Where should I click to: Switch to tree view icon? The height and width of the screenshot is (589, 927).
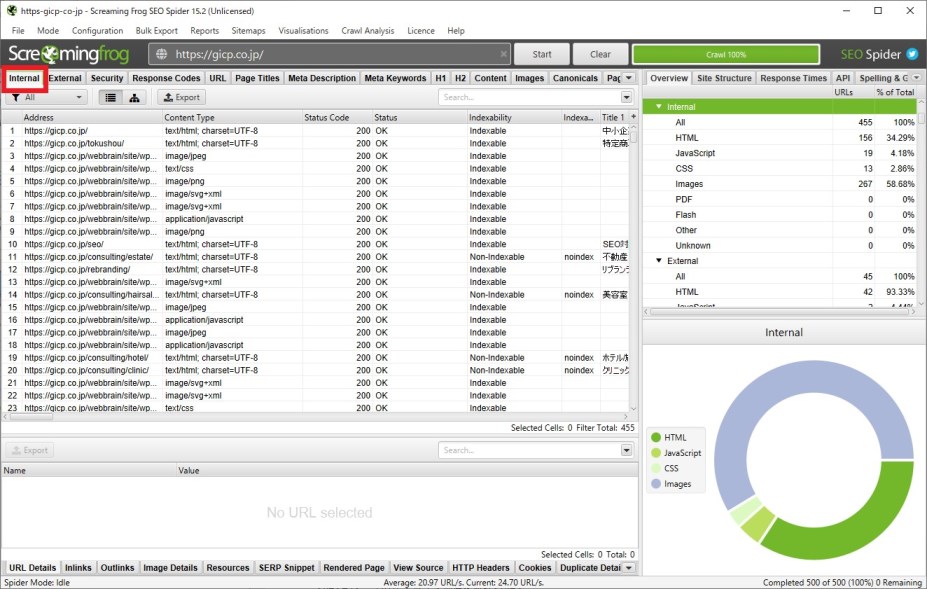coord(134,98)
